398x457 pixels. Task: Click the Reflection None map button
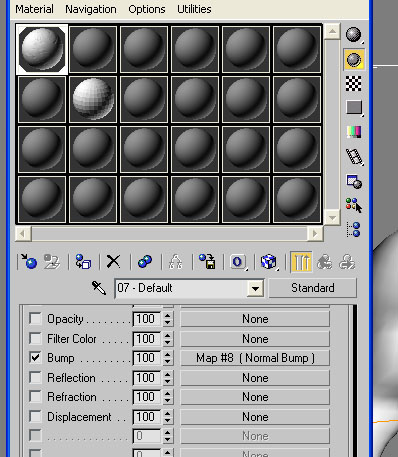coord(255,378)
